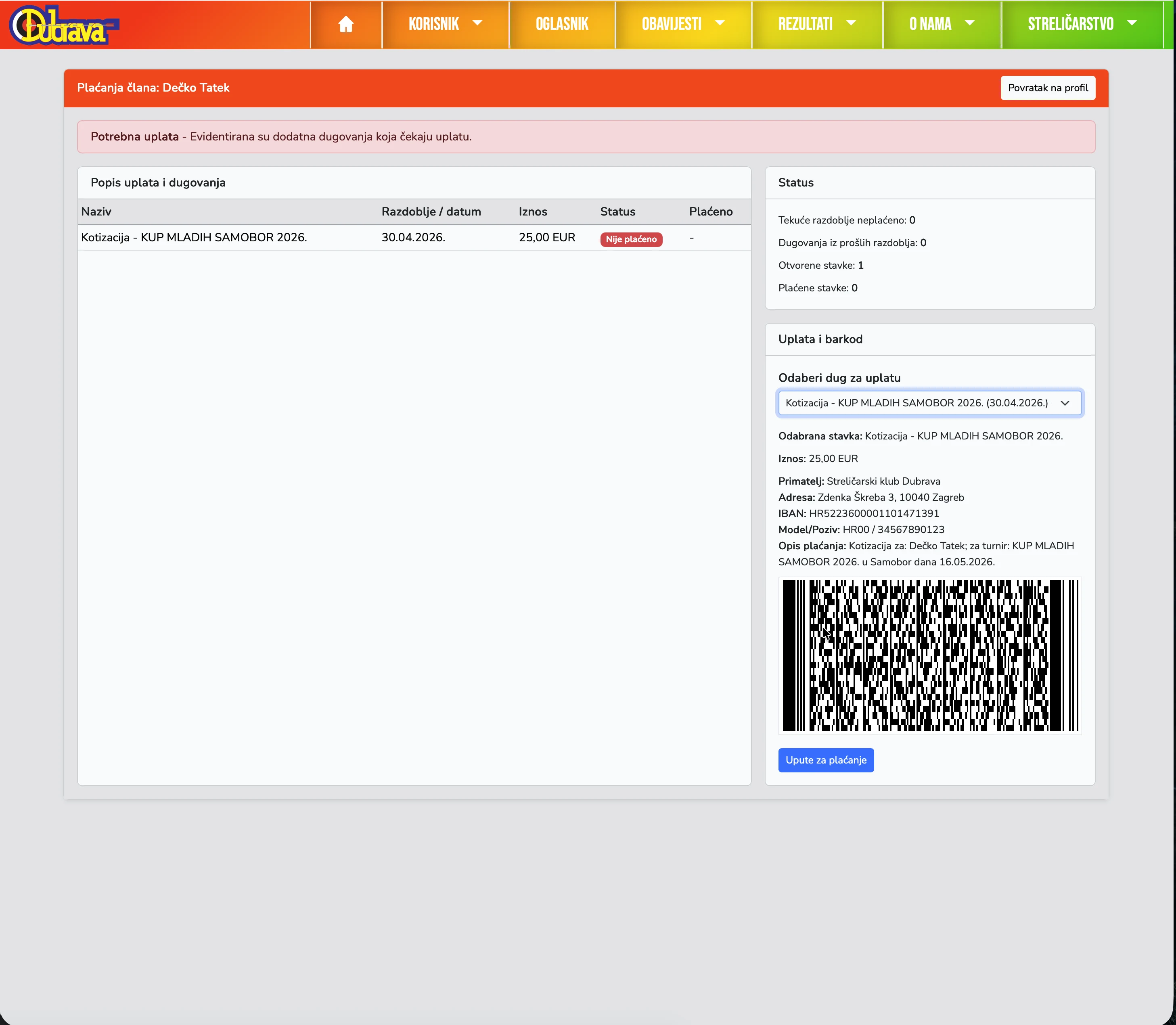The width and height of the screenshot is (1176, 1025).
Task: Open the Rezultati dropdown arrow
Action: point(851,23)
